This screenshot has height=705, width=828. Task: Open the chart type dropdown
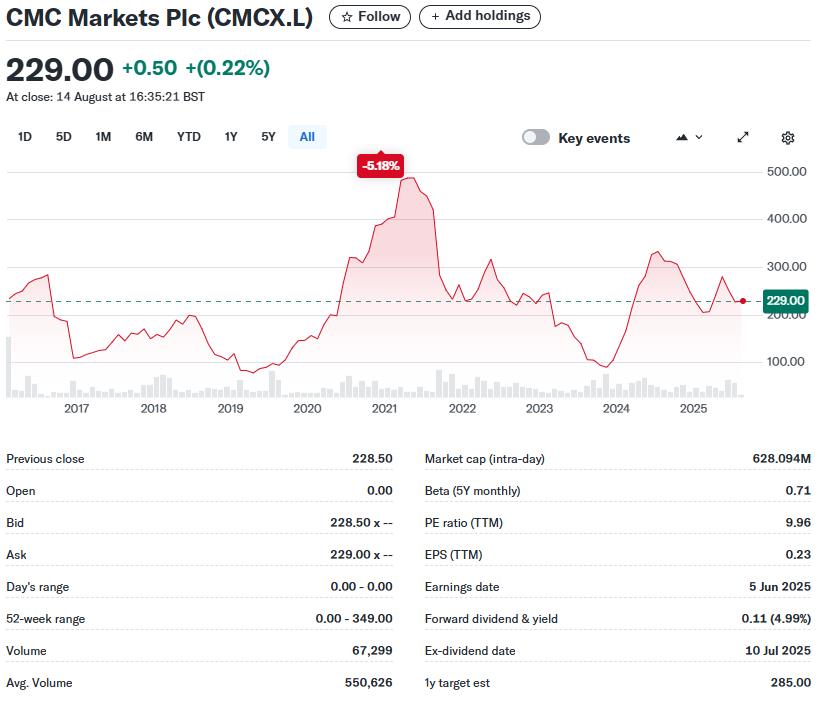tap(689, 137)
